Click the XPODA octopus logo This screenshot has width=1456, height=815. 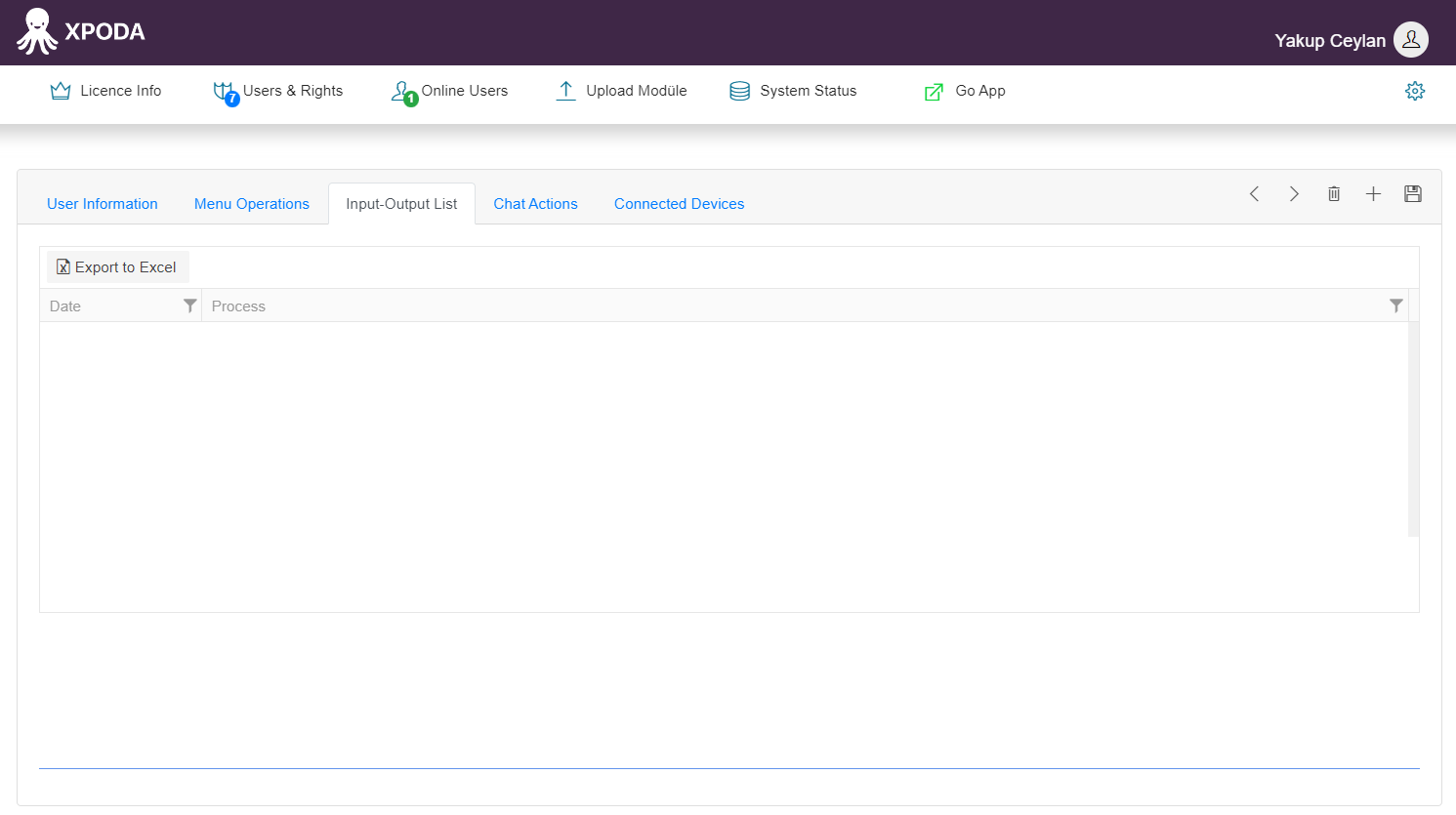37,31
